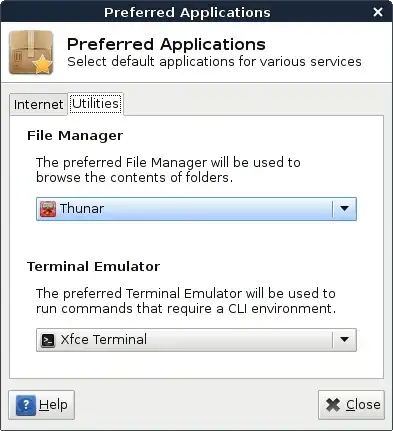Select the Utilities tab

[96, 104]
